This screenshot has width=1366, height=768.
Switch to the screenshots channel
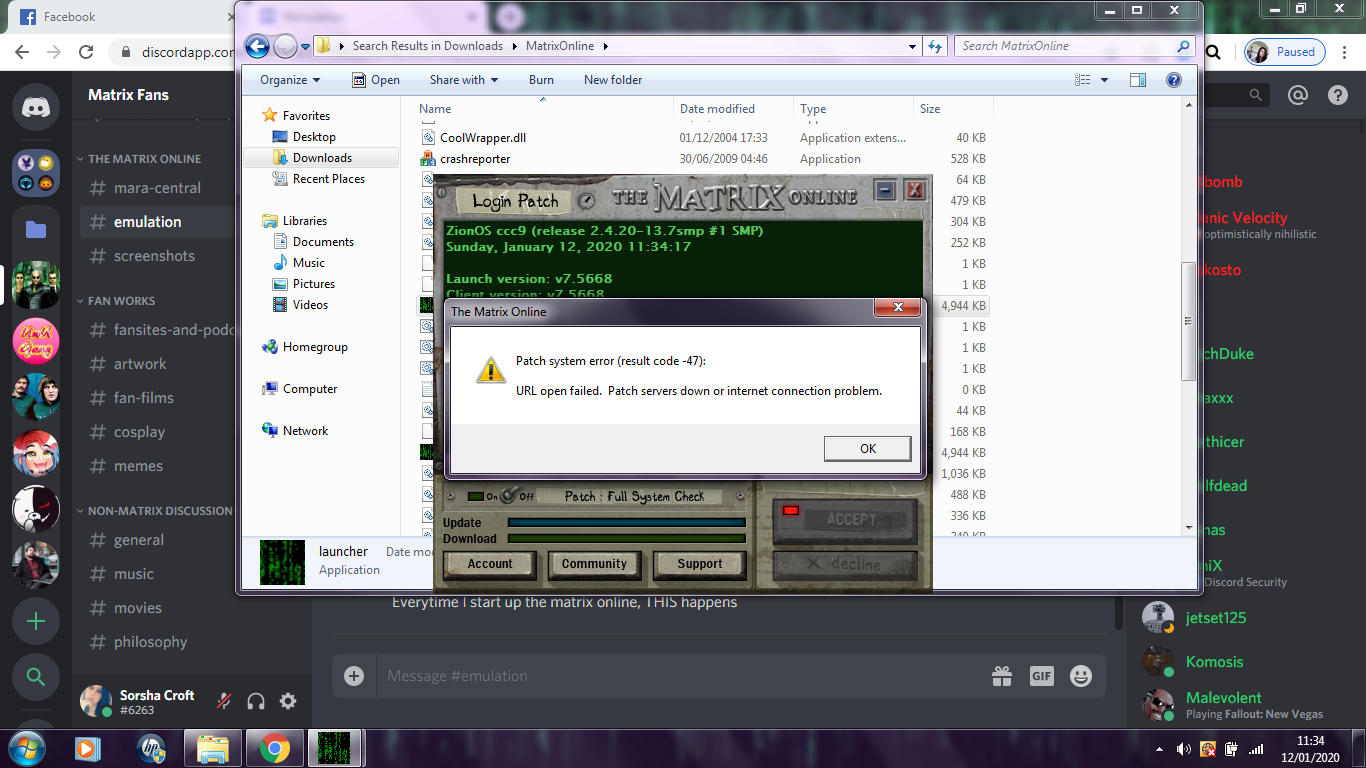pos(154,256)
